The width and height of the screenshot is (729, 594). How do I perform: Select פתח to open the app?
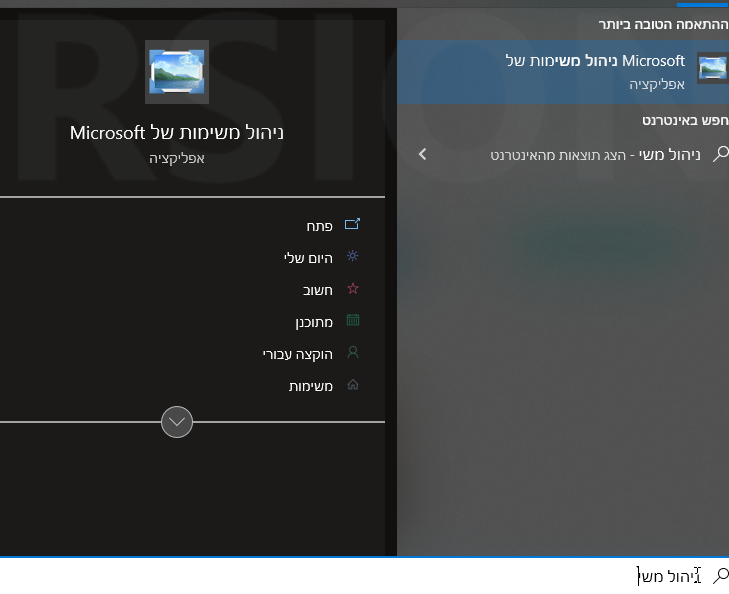319,226
